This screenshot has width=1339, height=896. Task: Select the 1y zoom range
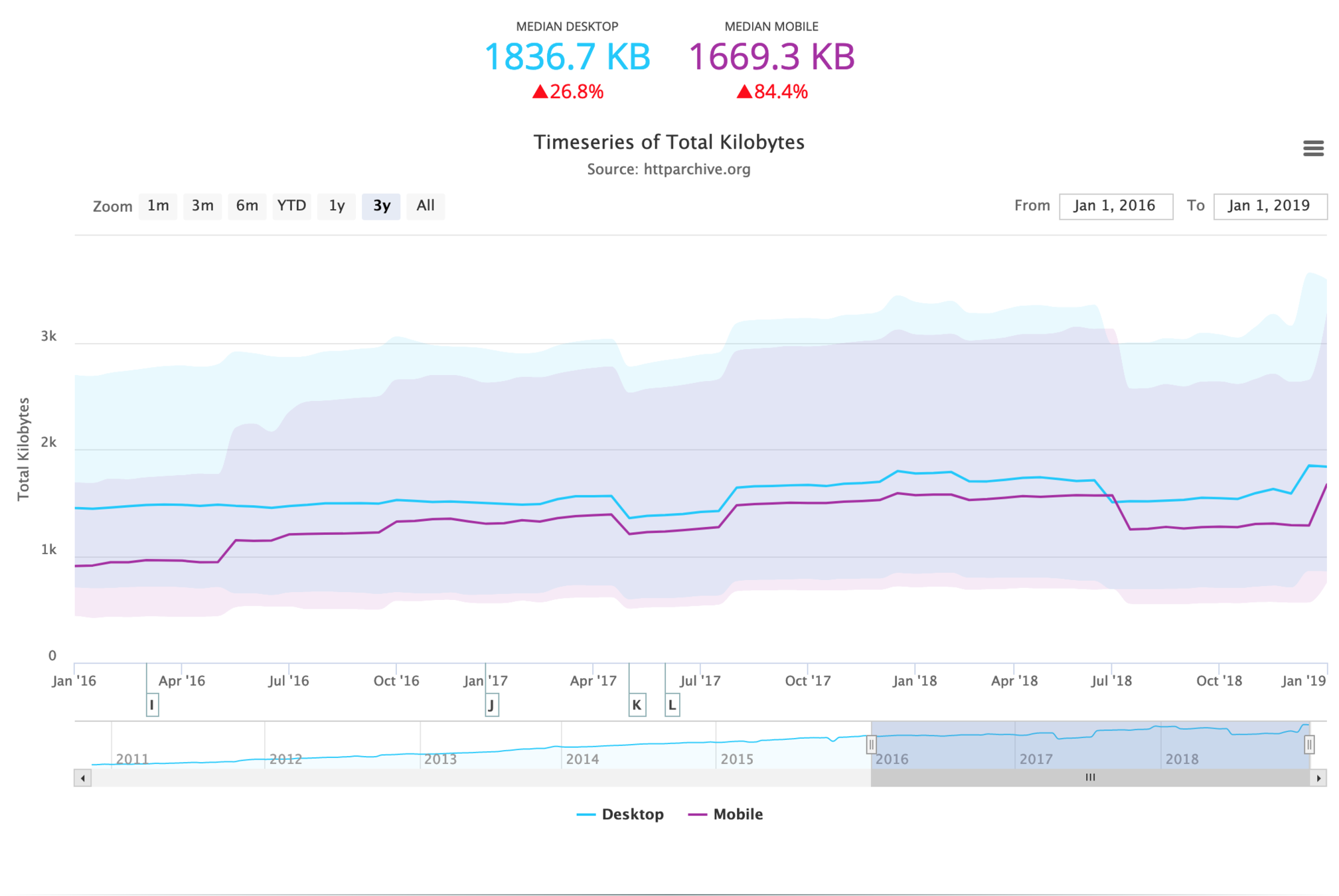[337, 206]
